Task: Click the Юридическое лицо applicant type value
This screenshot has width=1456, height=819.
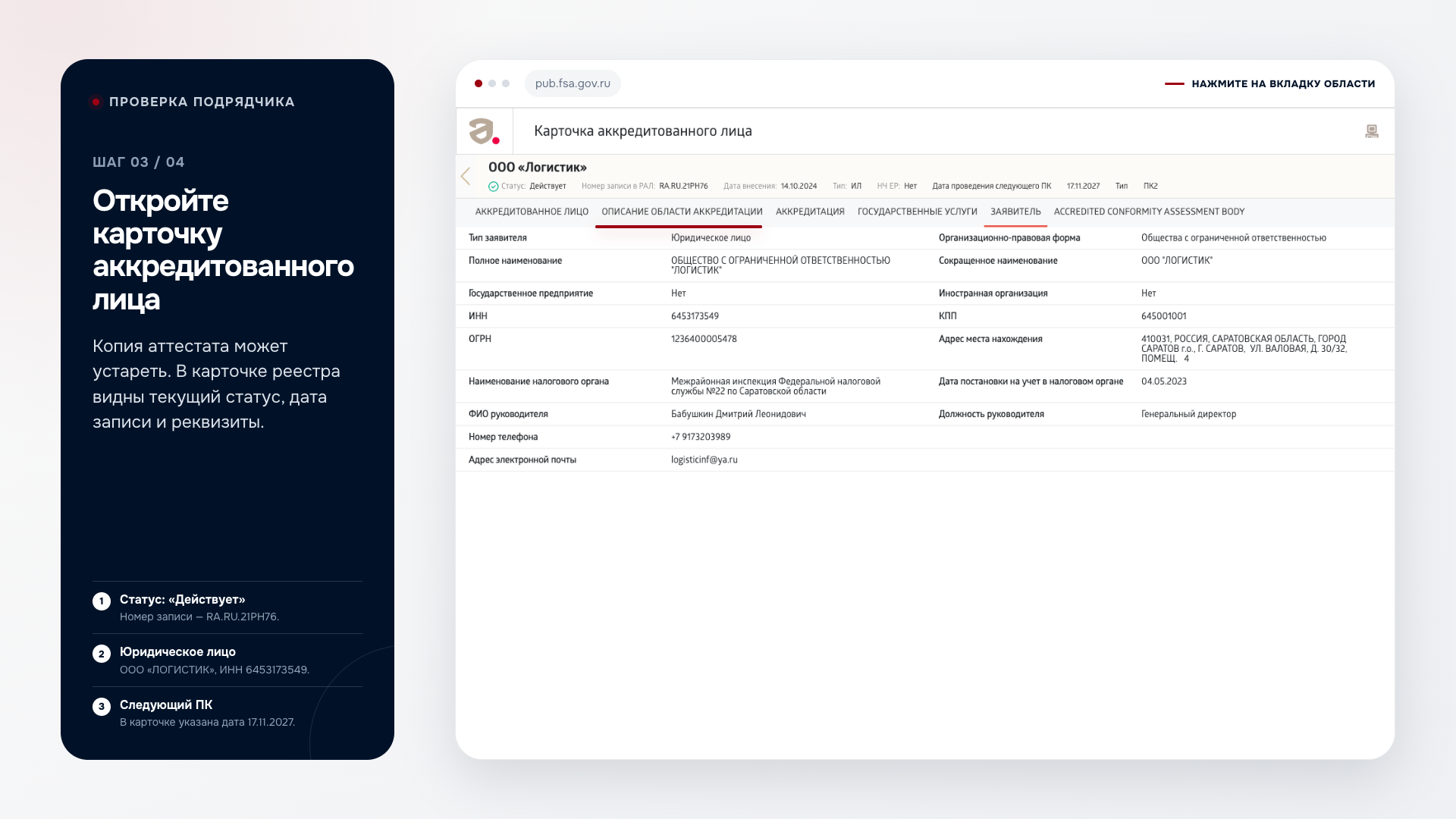Action: (x=711, y=238)
